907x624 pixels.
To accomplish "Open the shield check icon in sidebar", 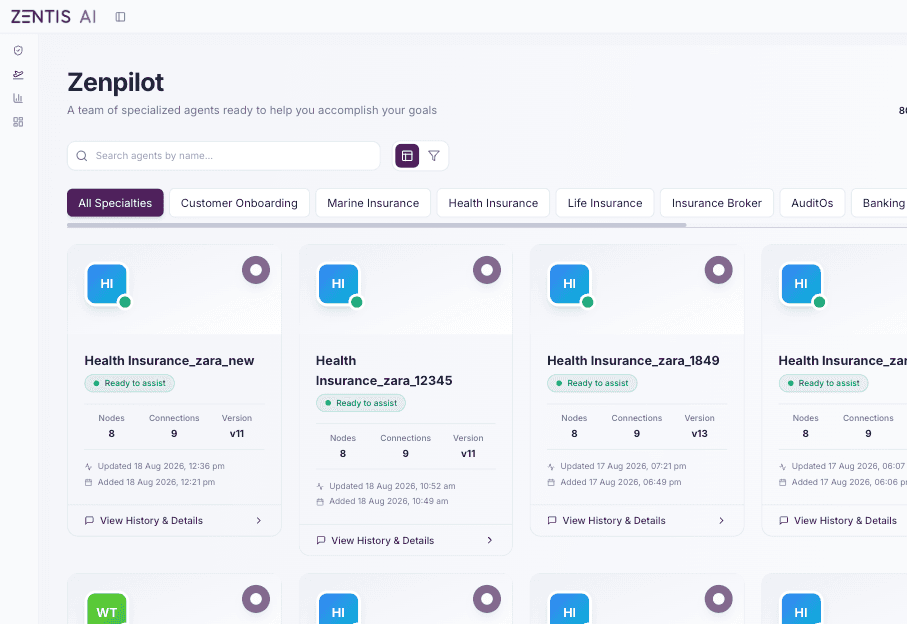I will click(x=18, y=51).
